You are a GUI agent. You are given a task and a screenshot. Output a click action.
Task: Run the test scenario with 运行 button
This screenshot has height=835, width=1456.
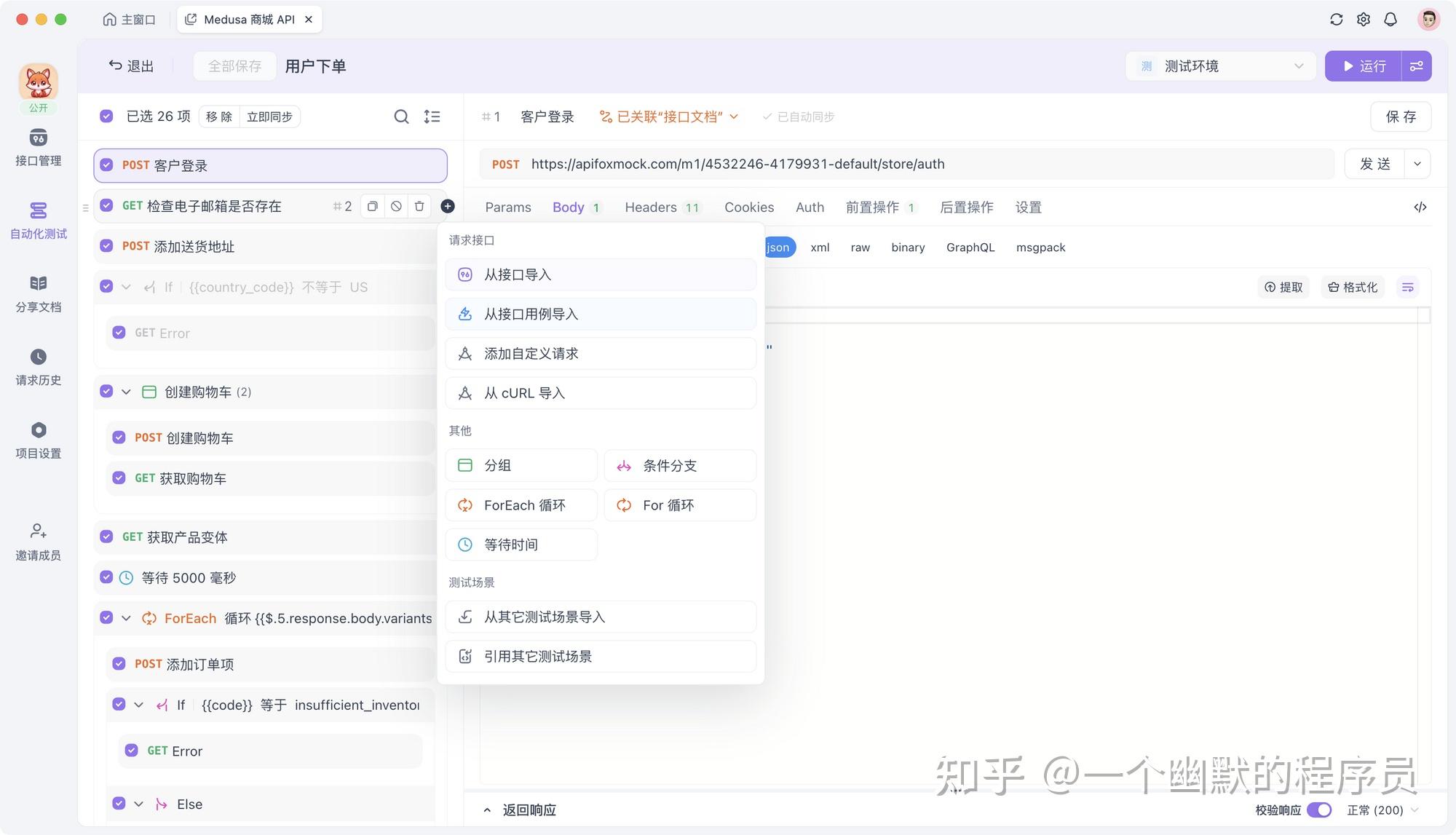[x=1364, y=66]
